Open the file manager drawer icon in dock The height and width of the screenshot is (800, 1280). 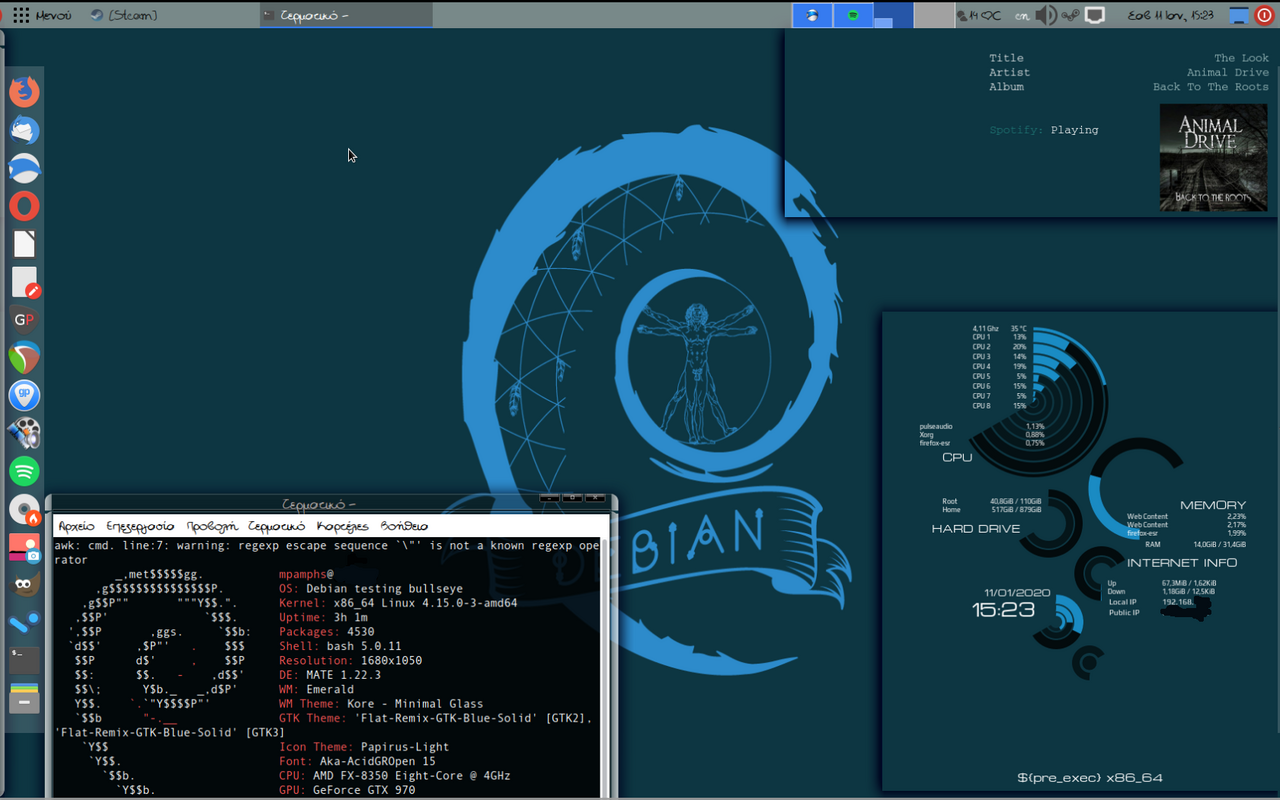point(24,697)
